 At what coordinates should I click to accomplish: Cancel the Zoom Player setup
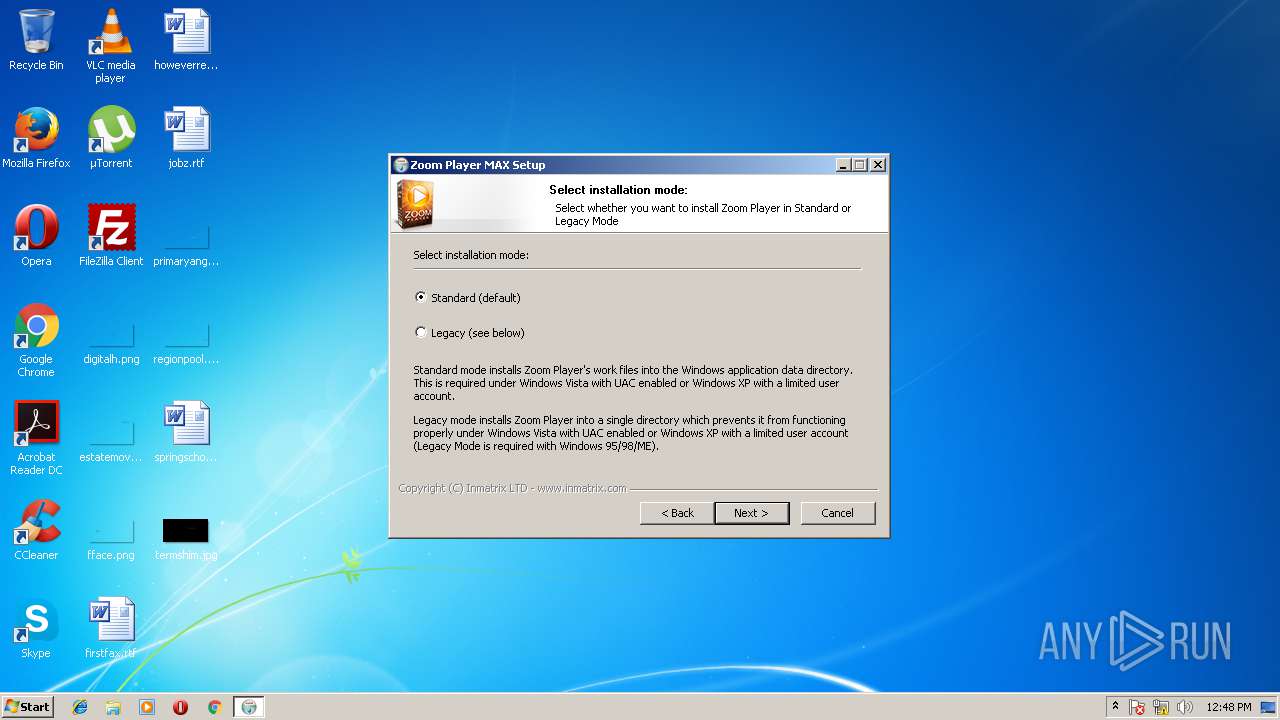tap(838, 513)
